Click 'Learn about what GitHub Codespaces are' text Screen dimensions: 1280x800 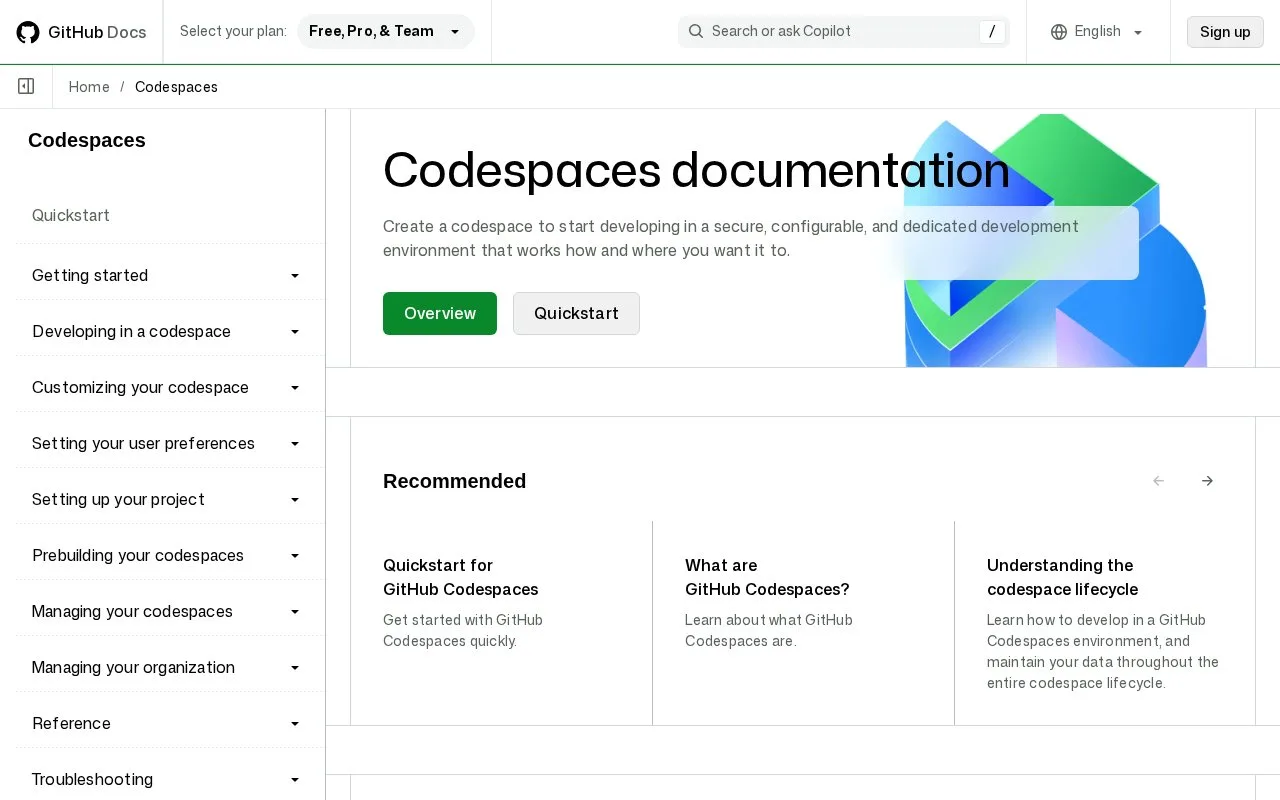tap(769, 630)
